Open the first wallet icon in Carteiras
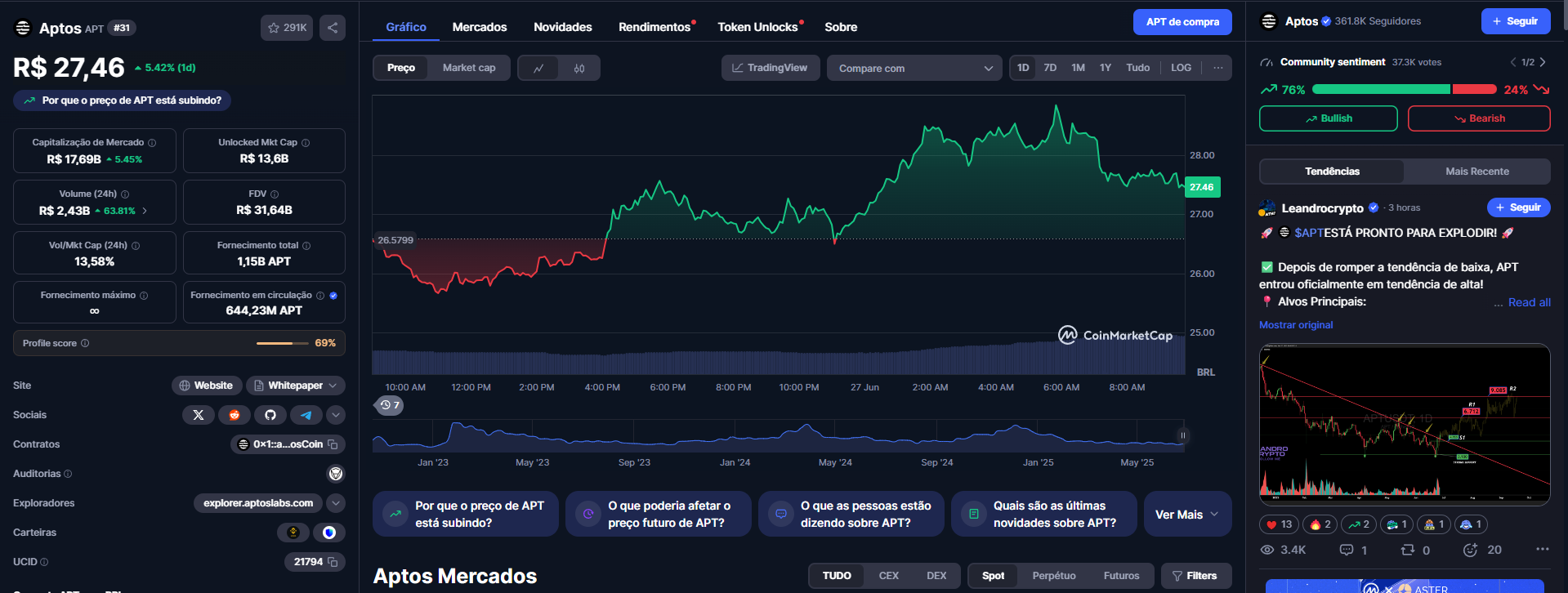Image resolution: width=1568 pixels, height=593 pixels. tap(293, 533)
